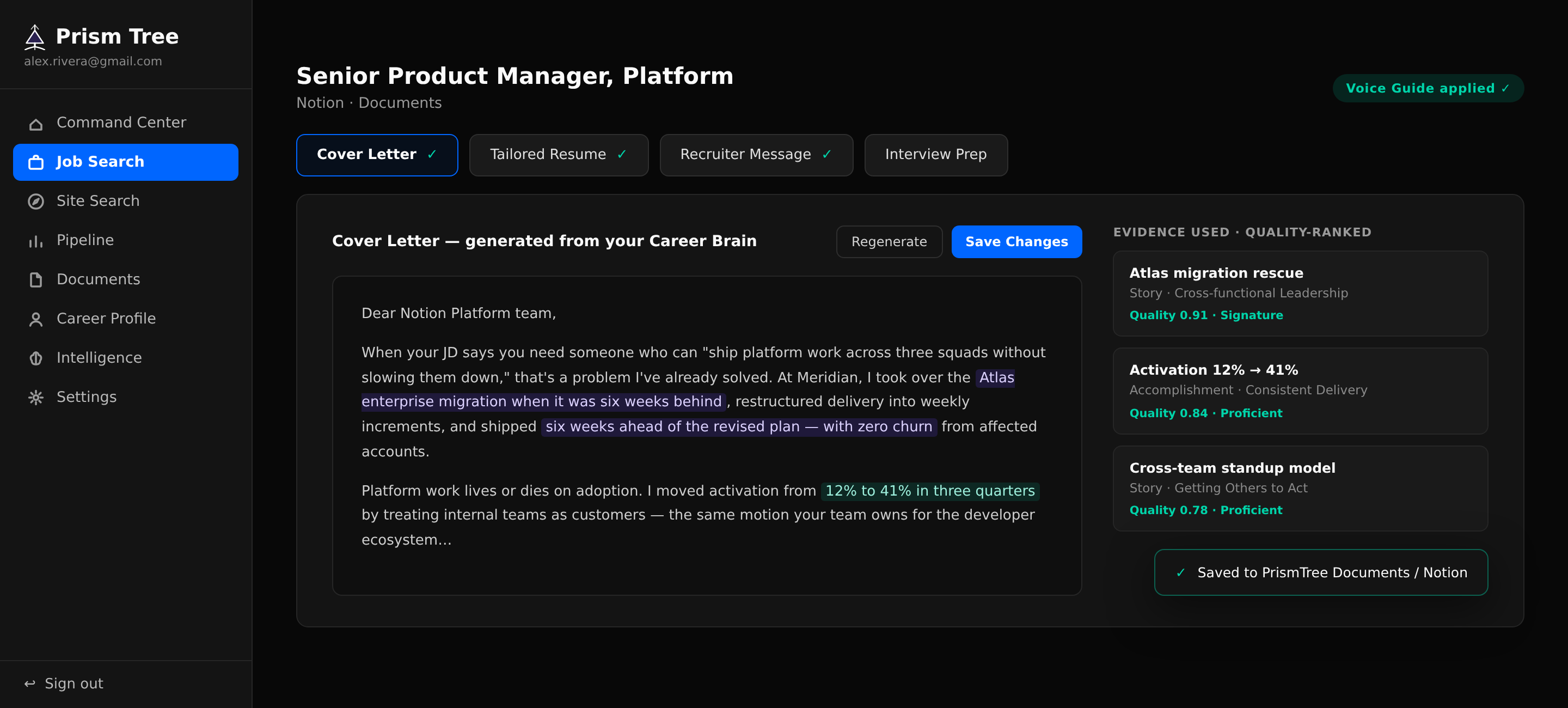Screen dimensions: 1568x708
Task: Open the Atlas migration rescue evidence card
Action: [1300, 294]
